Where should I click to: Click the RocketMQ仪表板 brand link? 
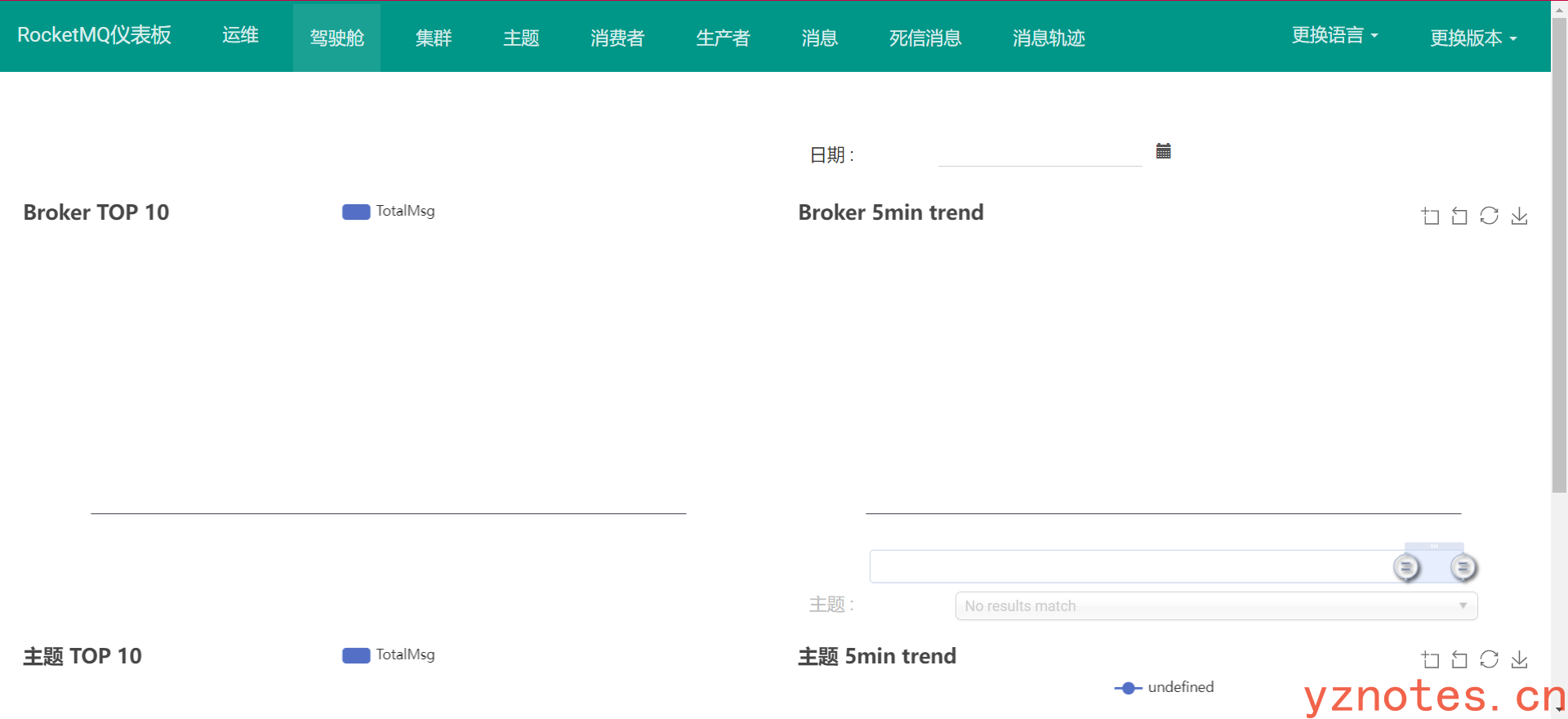tap(94, 35)
